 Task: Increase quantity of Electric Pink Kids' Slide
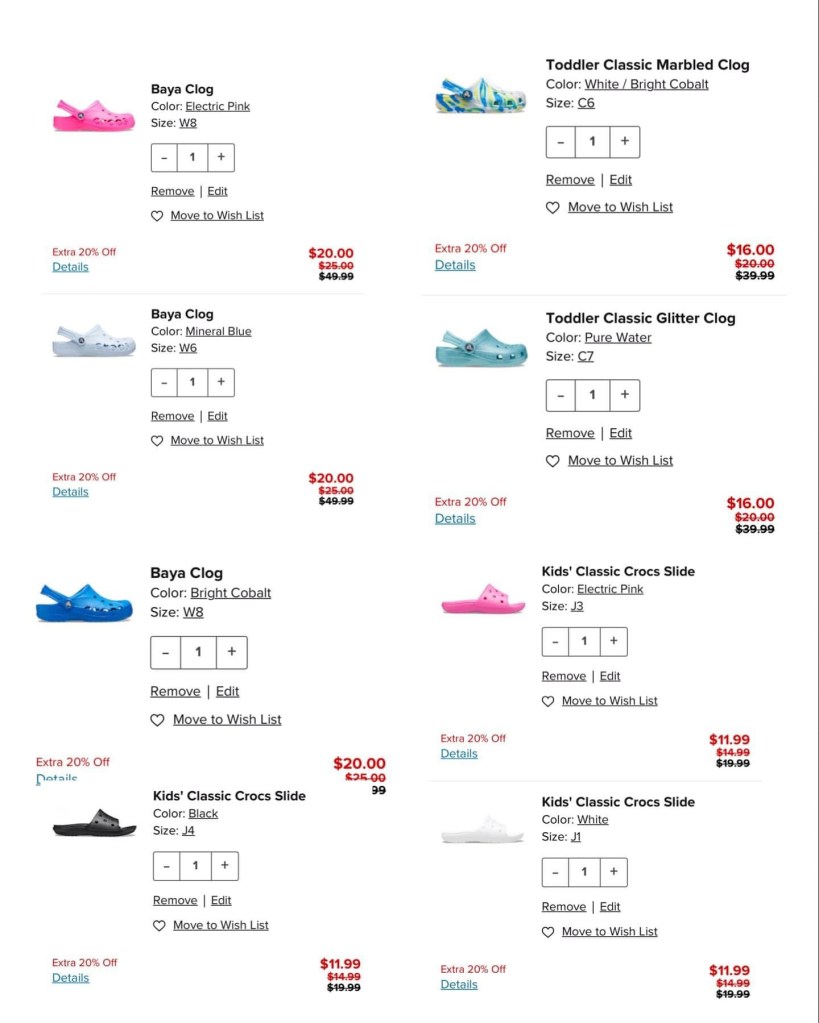click(x=613, y=641)
